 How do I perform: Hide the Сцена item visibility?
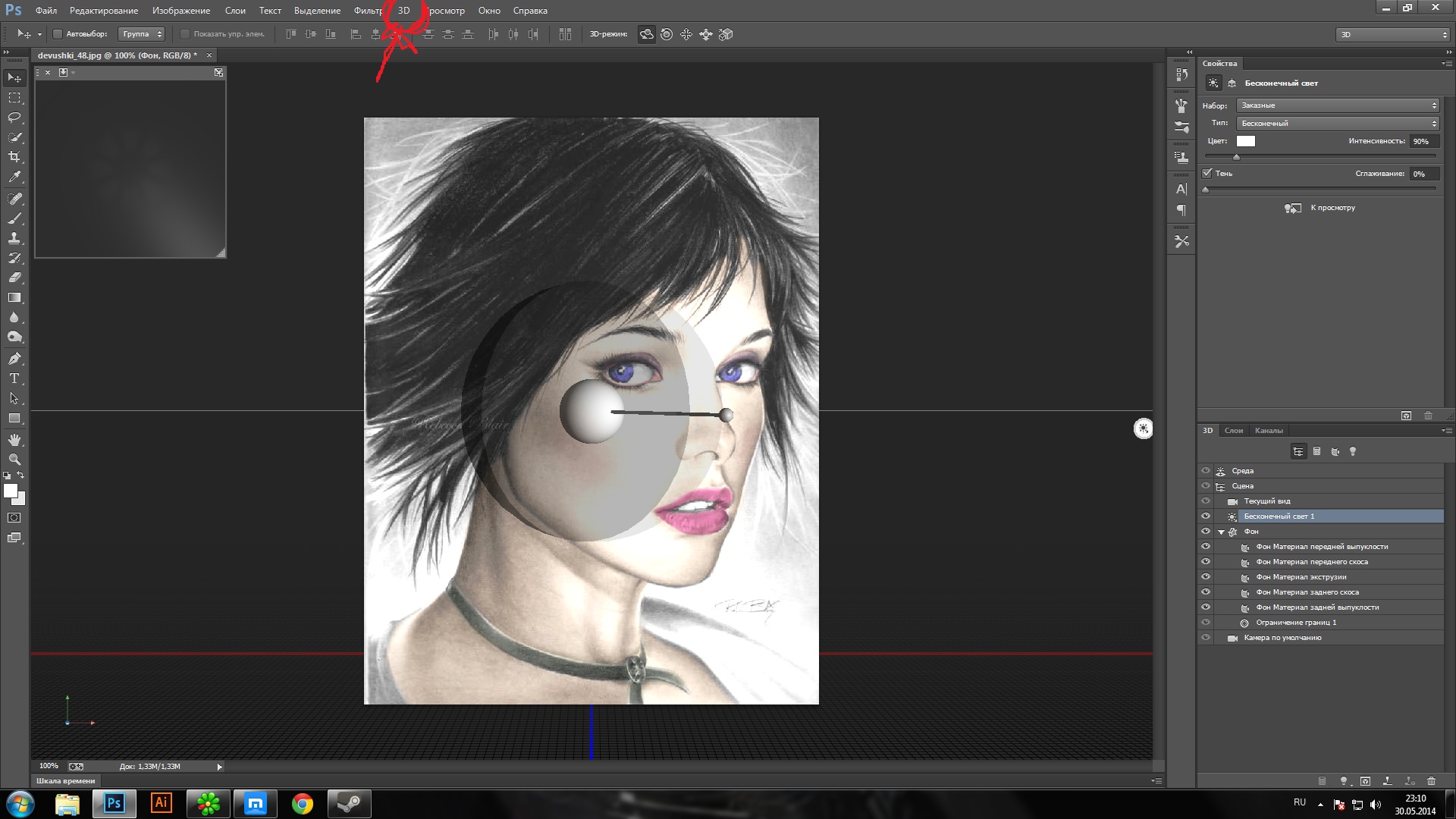click(x=1206, y=486)
